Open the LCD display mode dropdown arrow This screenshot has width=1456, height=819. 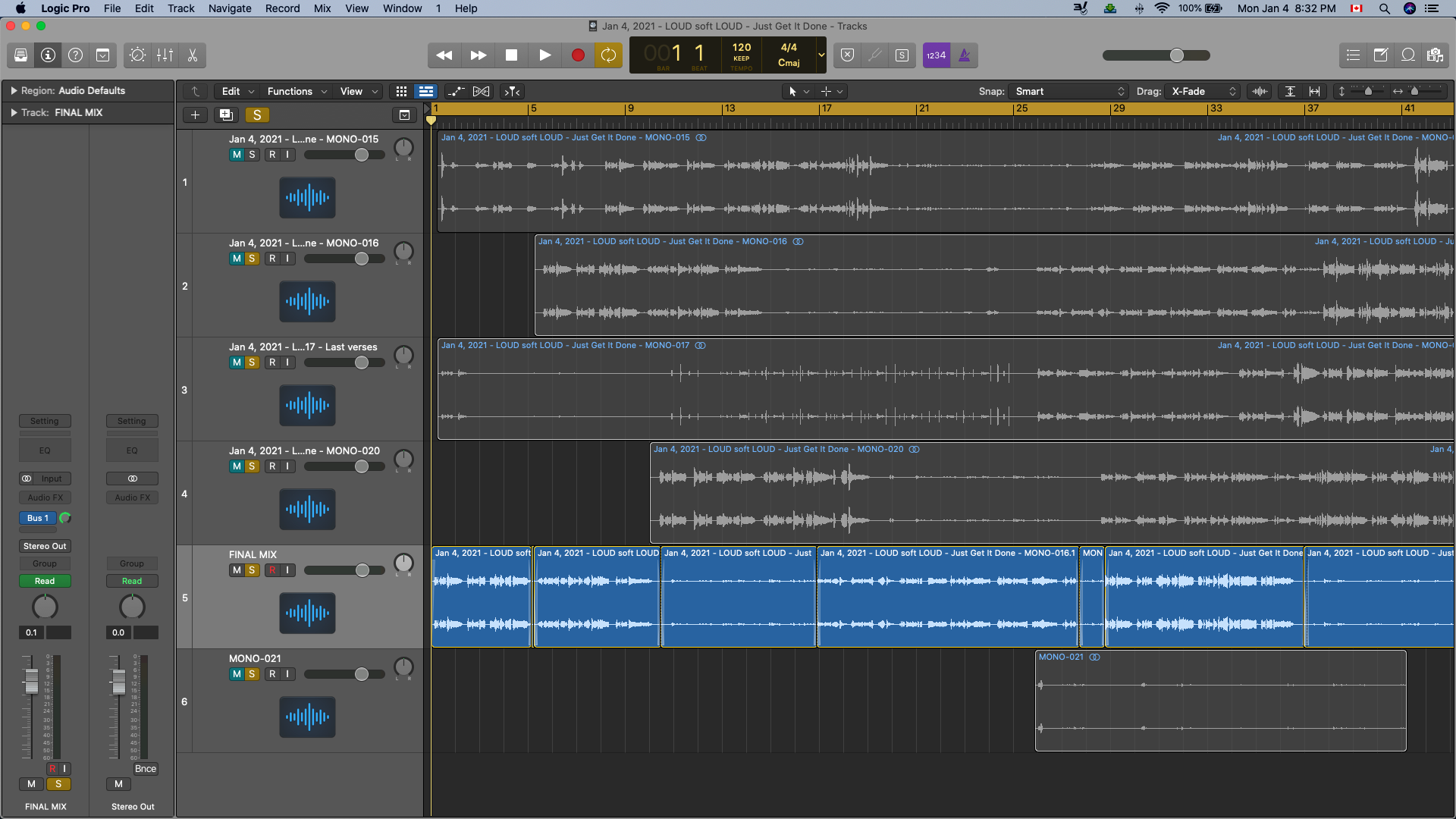point(821,55)
